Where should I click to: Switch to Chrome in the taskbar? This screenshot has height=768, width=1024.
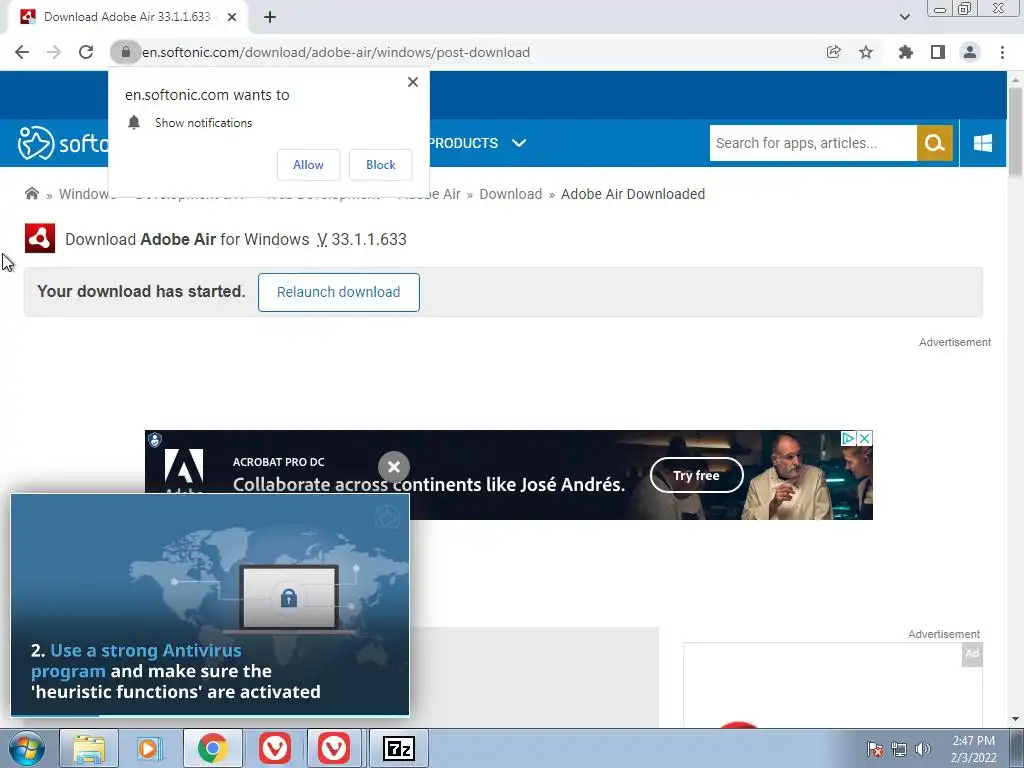(212, 748)
